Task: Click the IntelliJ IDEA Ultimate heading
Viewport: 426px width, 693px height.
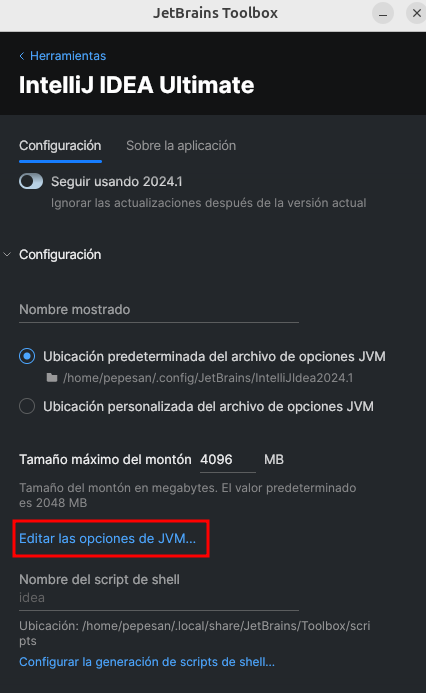Action: coord(137,85)
